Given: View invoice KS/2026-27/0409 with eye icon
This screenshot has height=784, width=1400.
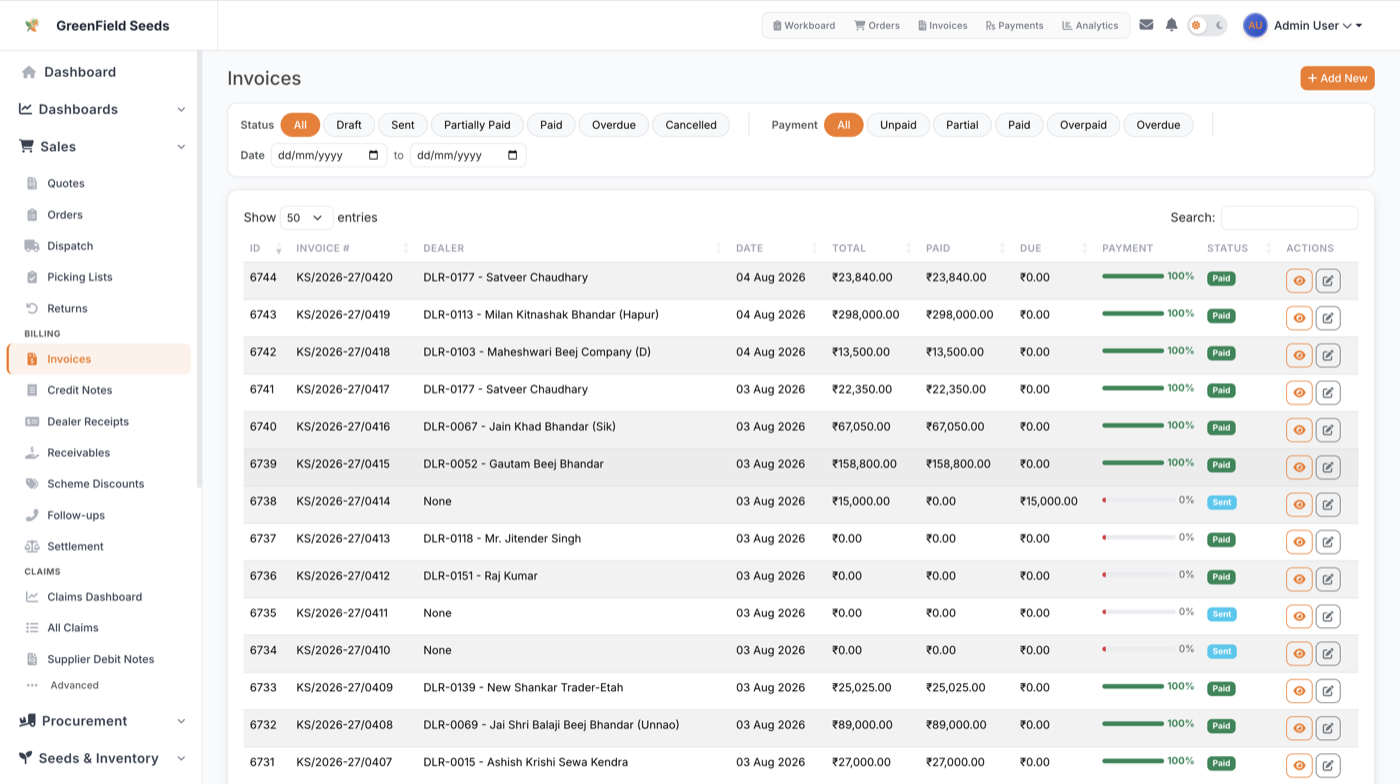Looking at the screenshot, I should 1299,691.
